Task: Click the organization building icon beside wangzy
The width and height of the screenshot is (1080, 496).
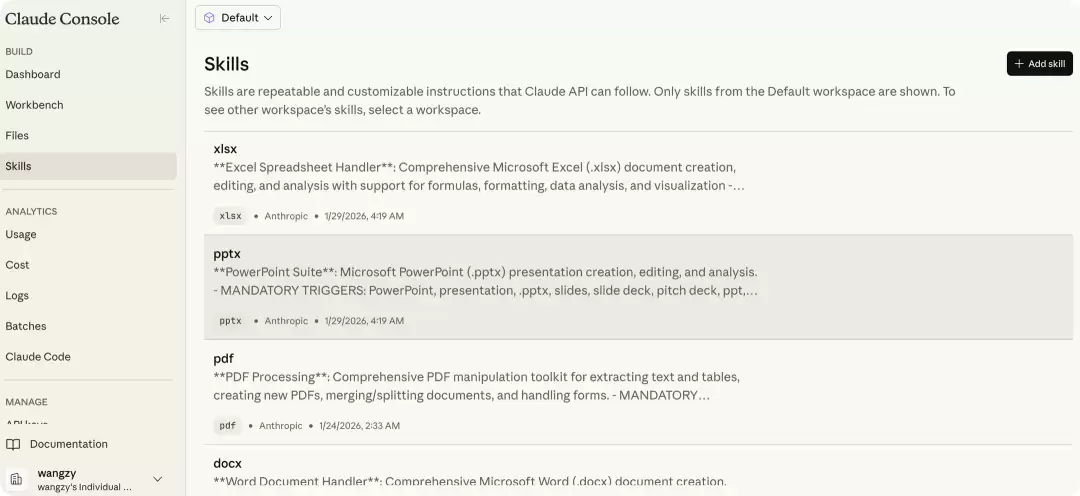Action: 17,479
